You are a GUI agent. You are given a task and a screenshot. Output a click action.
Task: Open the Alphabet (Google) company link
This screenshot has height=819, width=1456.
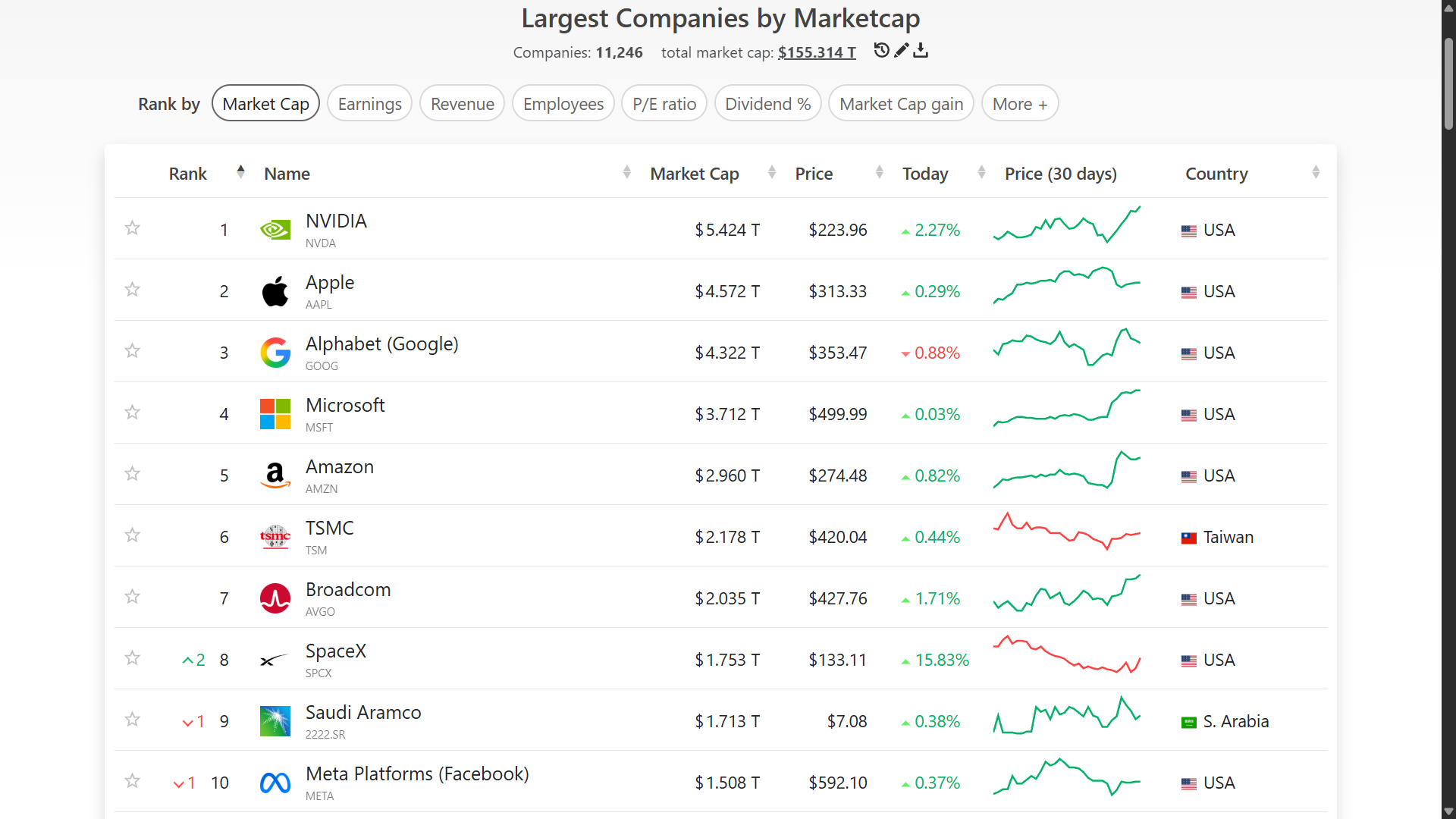tap(382, 344)
